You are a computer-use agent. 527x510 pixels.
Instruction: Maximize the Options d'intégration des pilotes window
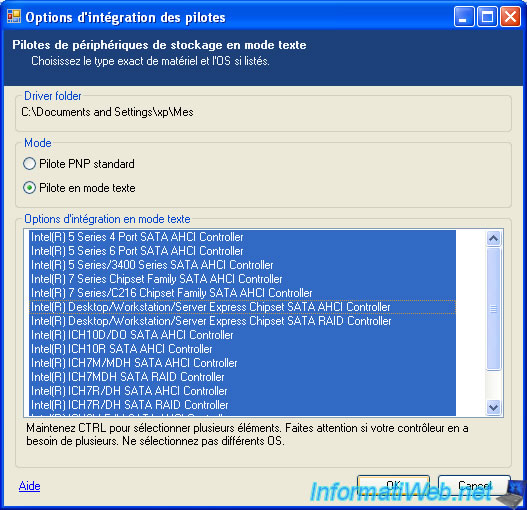click(487, 17)
